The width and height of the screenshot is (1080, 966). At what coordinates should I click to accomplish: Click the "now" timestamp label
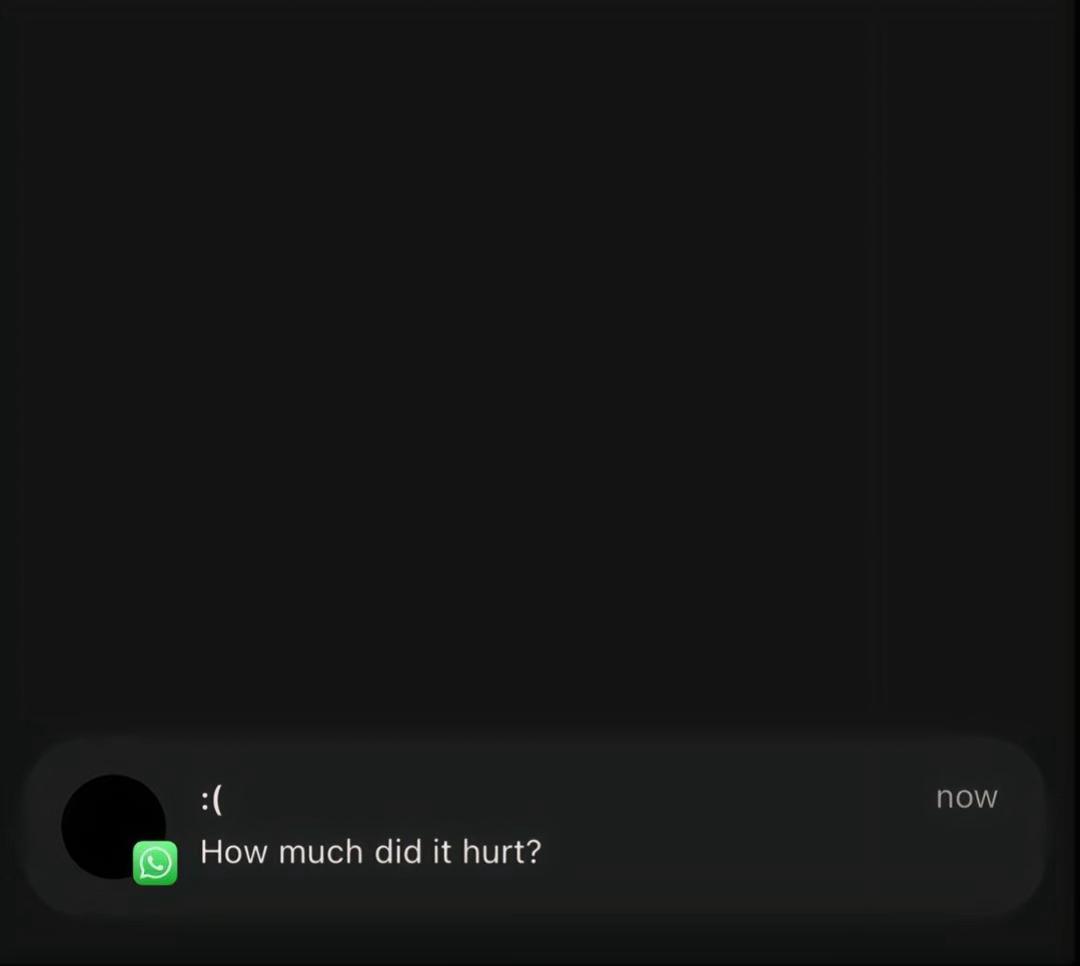coord(966,797)
